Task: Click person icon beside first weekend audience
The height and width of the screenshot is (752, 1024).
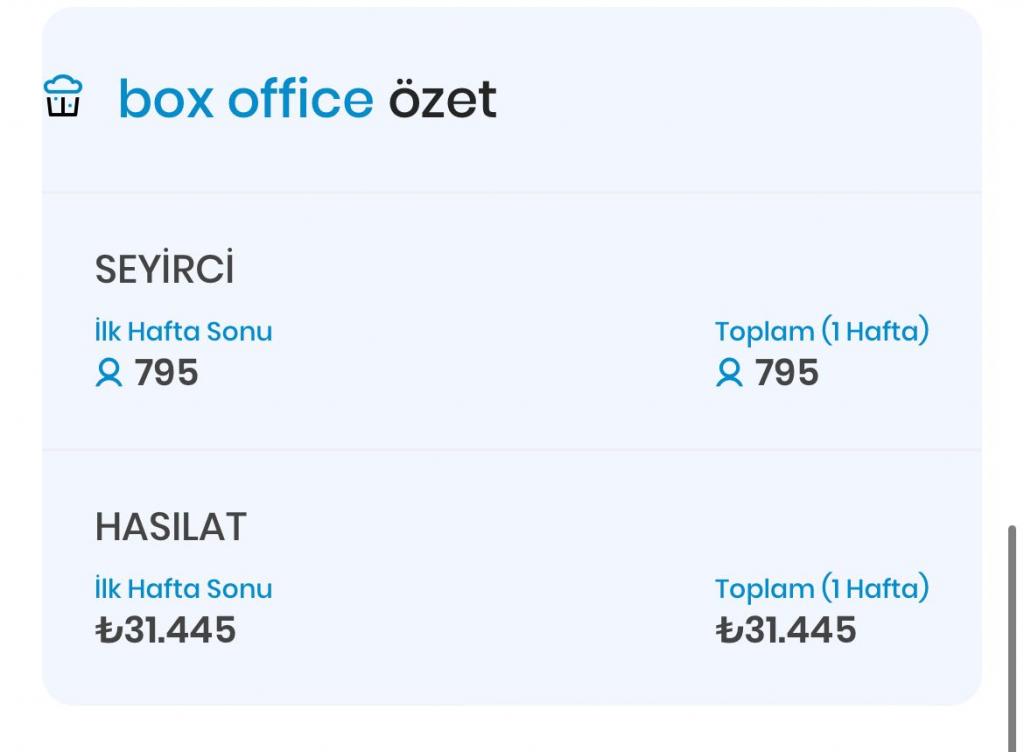Action: pyautogui.click(x=108, y=373)
